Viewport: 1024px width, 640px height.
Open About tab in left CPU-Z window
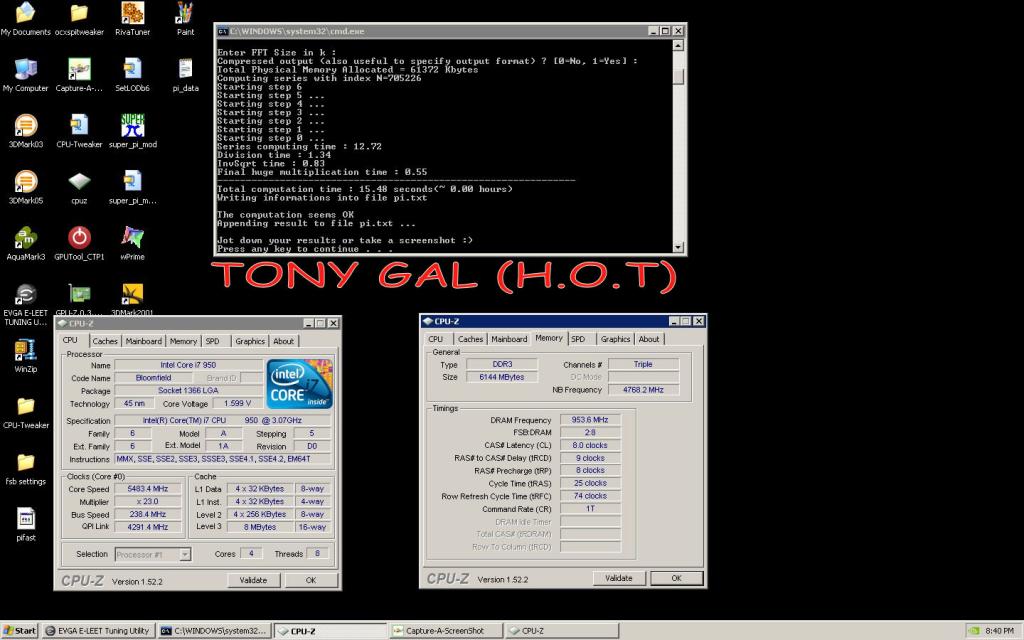click(x=283, y=341)
